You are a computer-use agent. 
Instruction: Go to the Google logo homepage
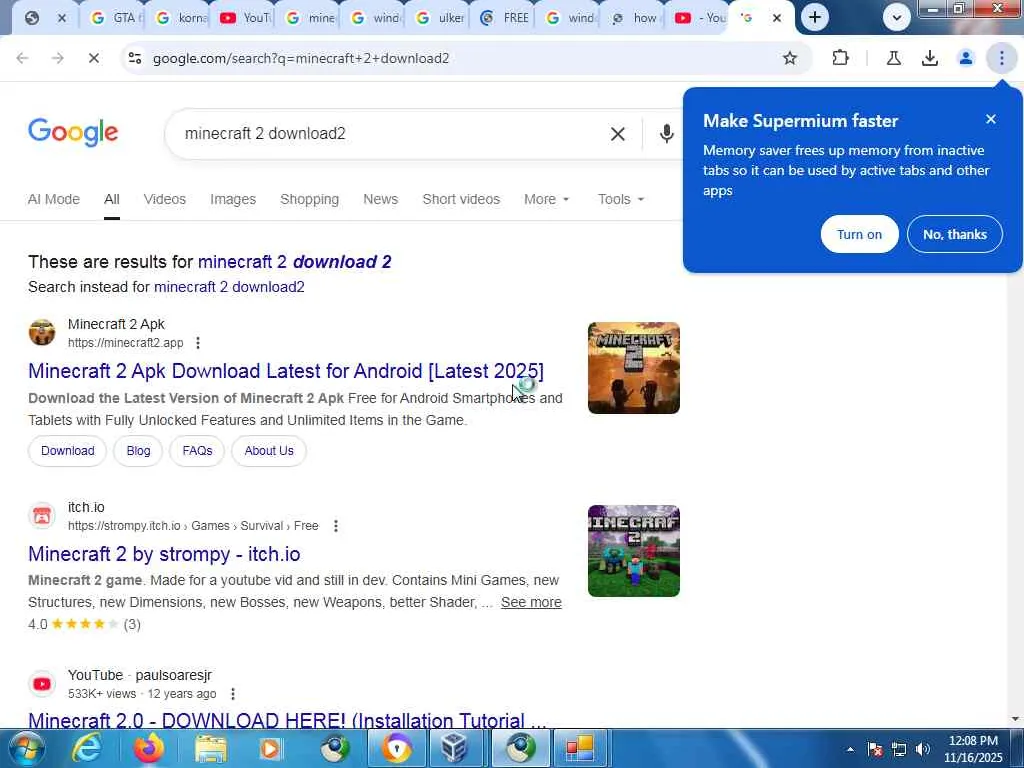[73, 133]
